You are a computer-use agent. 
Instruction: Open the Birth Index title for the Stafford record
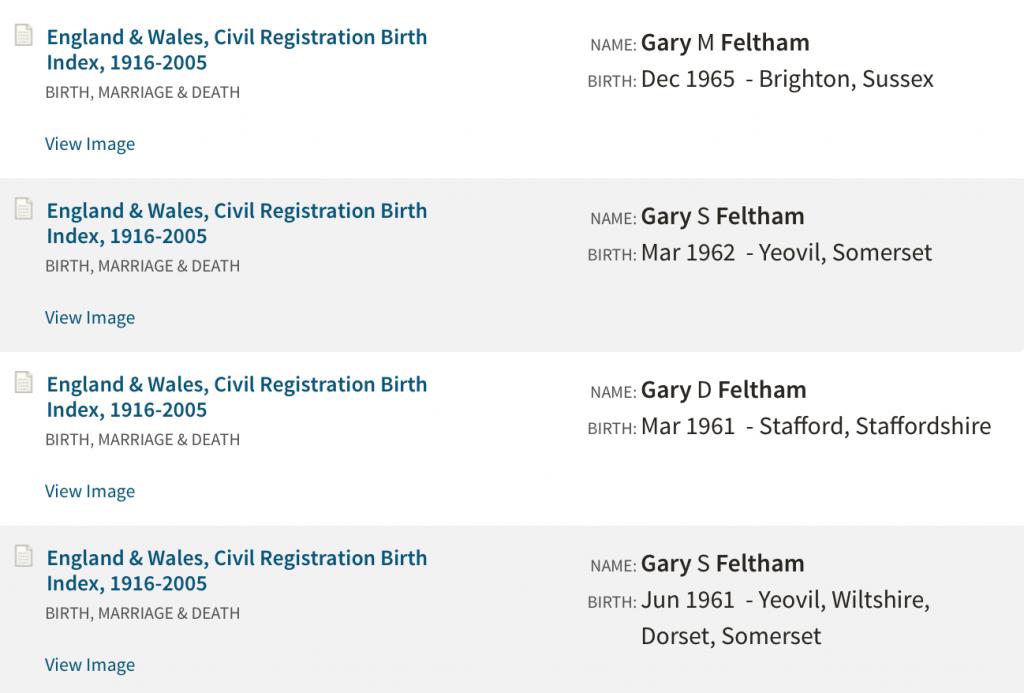pyautogui.click(x=236, y=397)
